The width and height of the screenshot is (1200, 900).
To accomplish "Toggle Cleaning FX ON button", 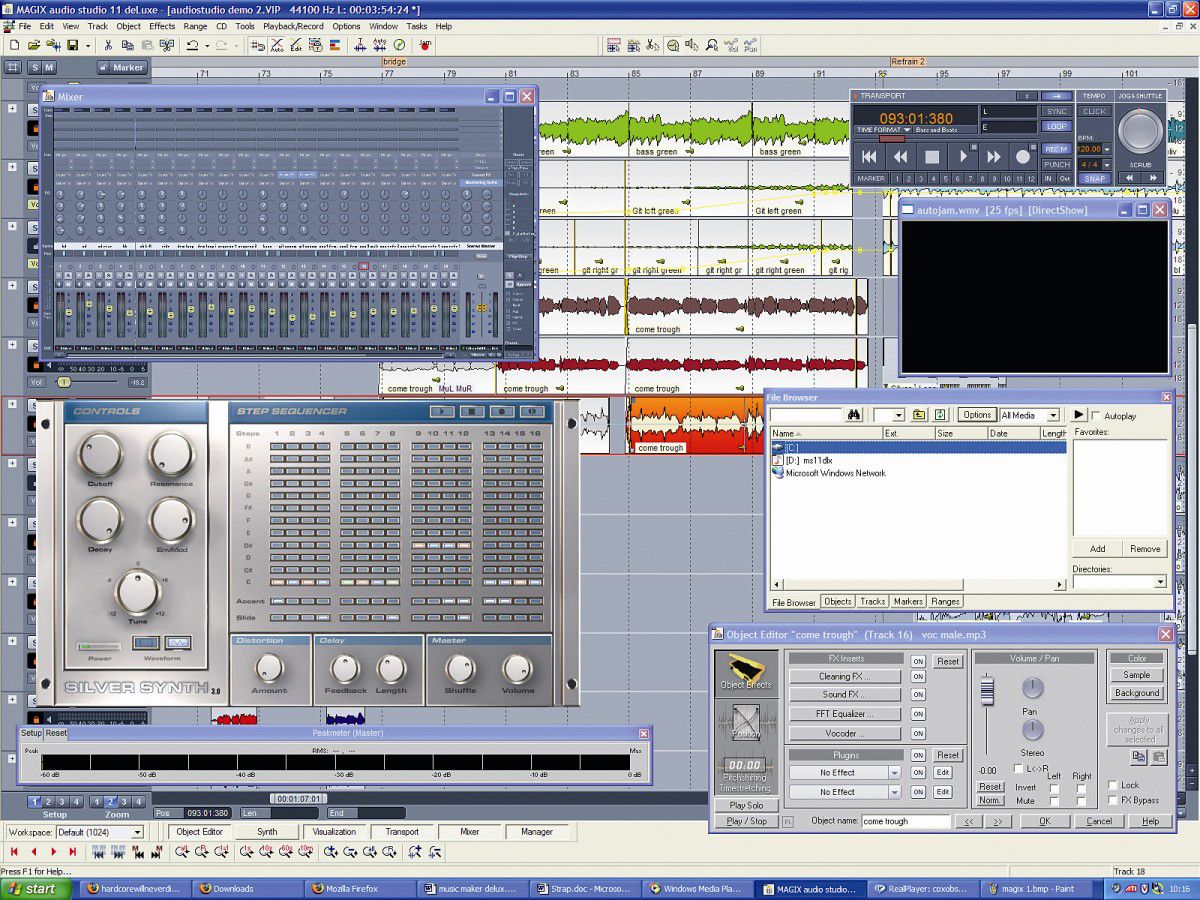I will [918, 677].
